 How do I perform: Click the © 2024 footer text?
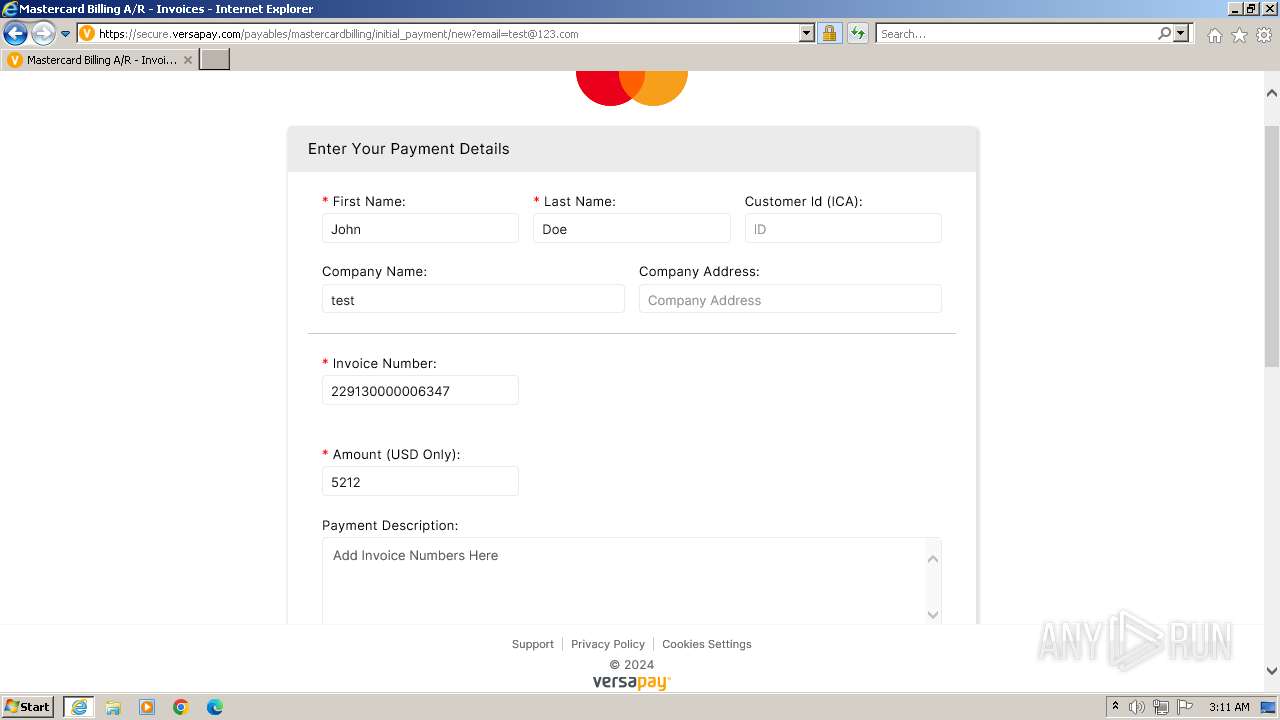click(632, 664)
